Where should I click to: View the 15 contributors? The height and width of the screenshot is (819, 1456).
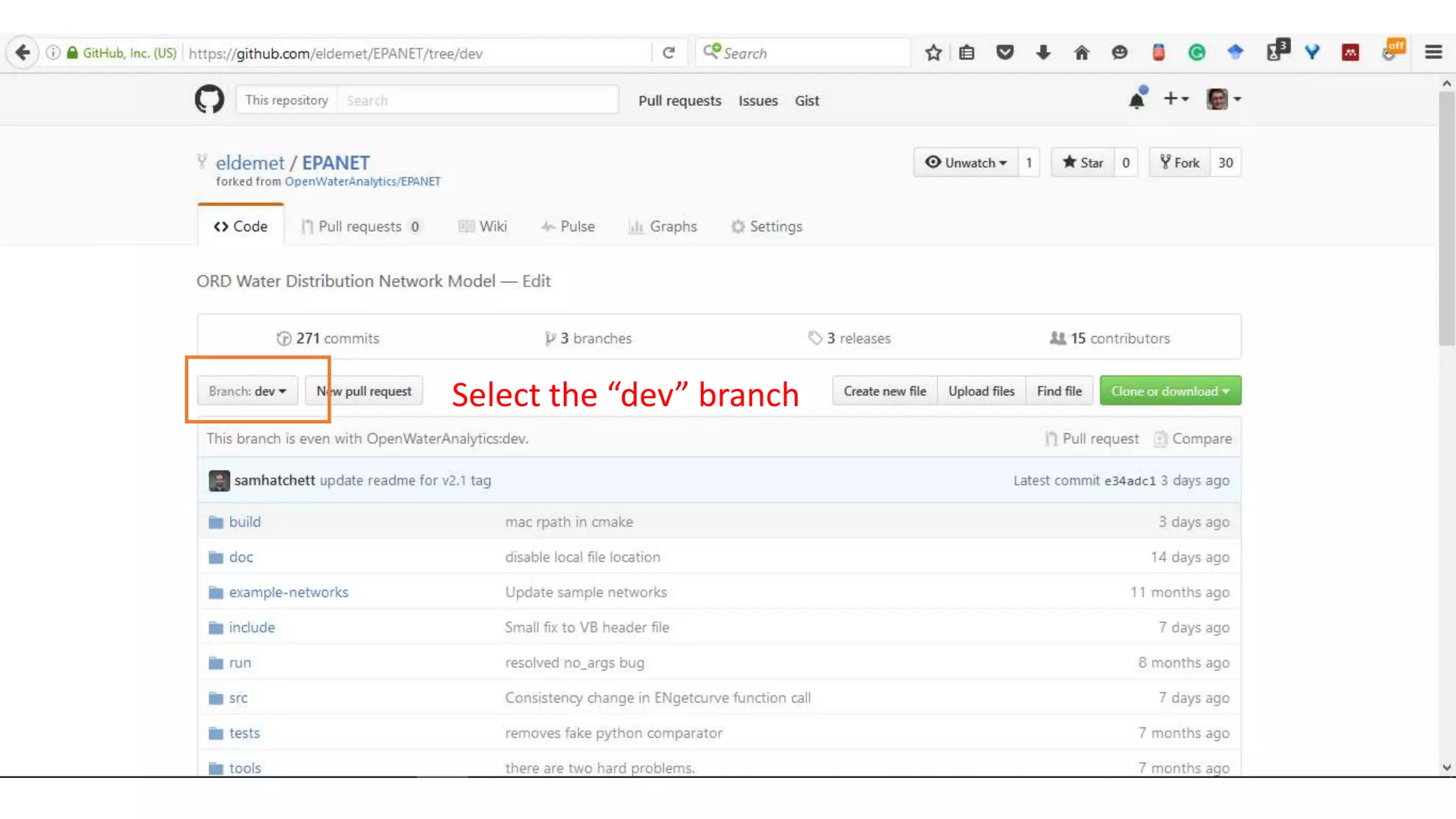tap(1110, 338)
